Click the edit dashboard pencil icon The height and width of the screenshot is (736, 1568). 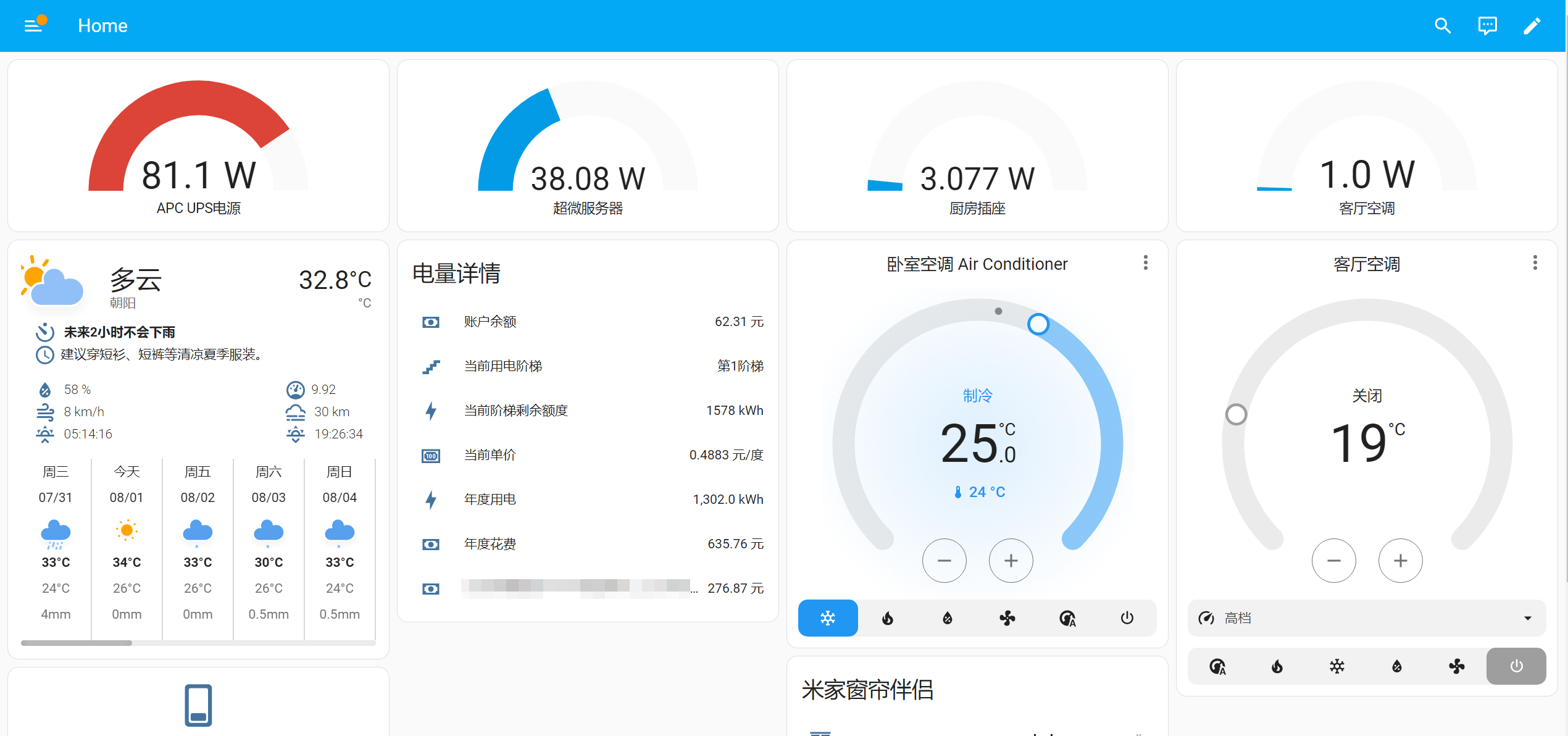pos(1532,25)
